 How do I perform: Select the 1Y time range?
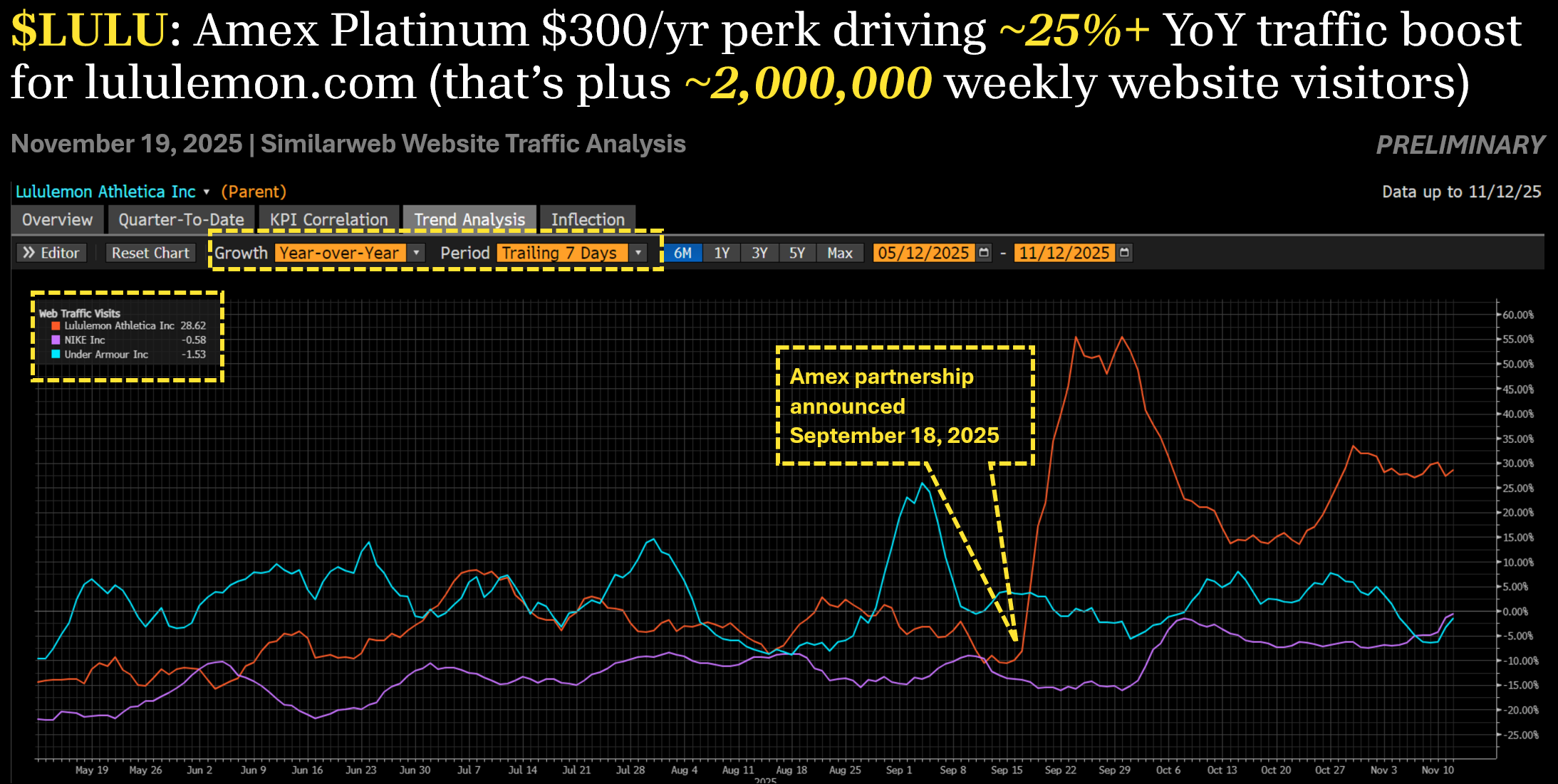(x=722, y=253)
